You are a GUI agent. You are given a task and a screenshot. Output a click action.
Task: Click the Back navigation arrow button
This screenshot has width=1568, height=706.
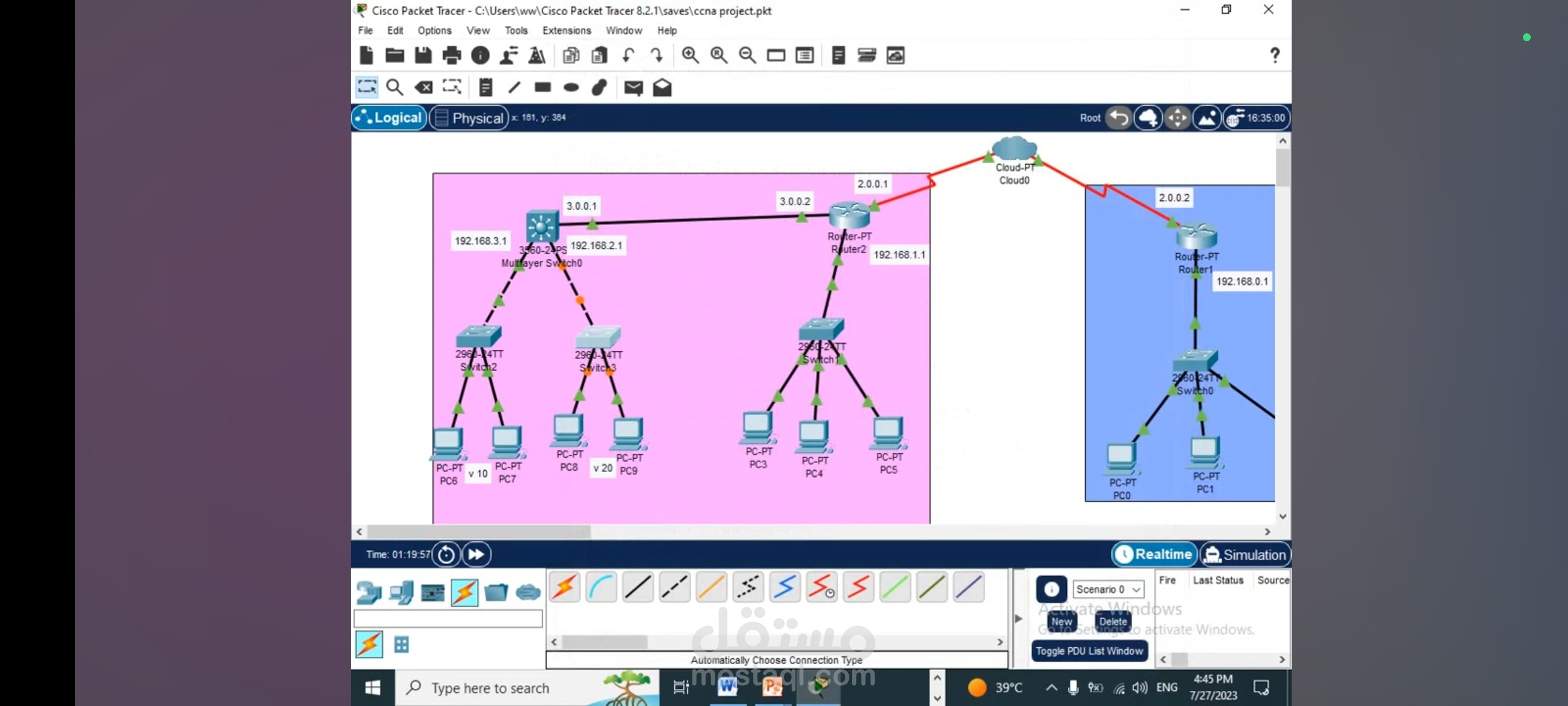(x=1119, y=118)
